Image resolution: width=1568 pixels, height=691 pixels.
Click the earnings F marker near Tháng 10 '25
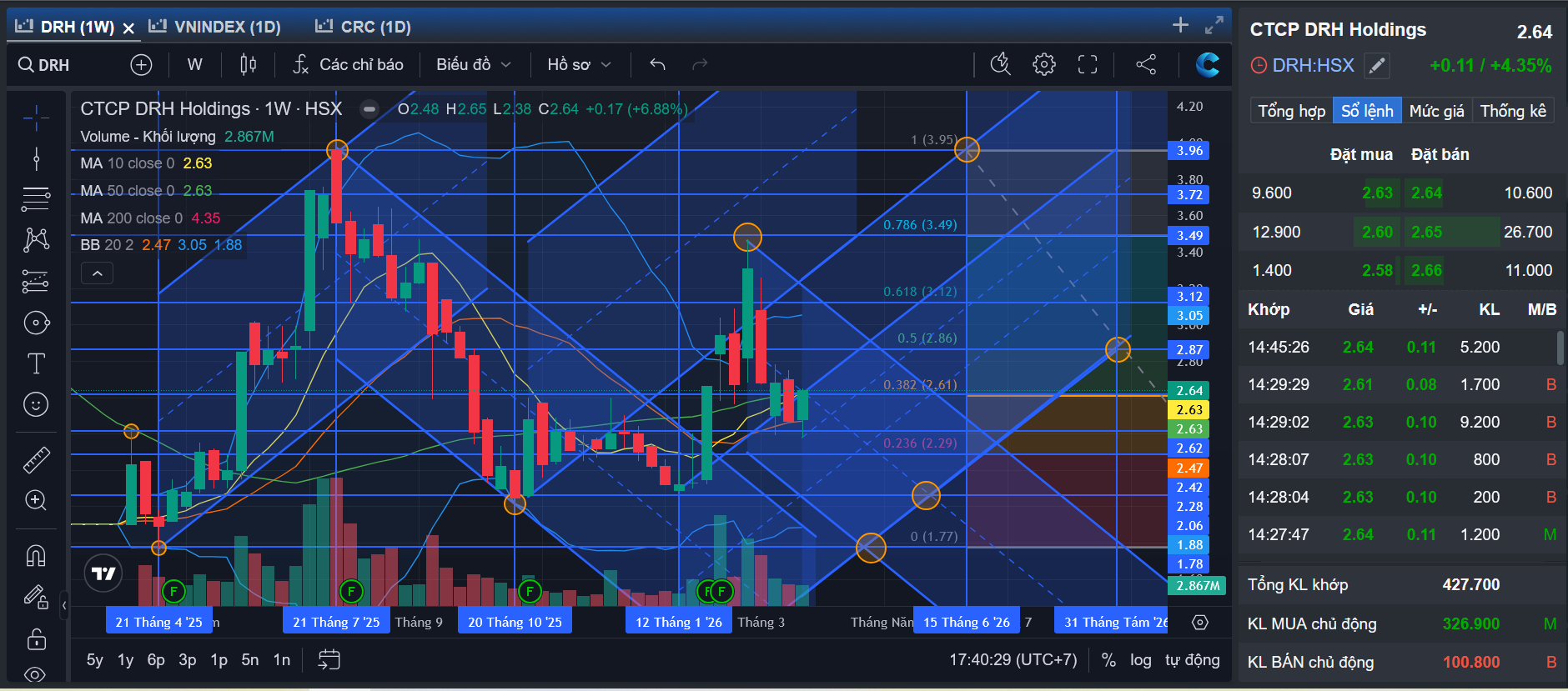point(530,592)
